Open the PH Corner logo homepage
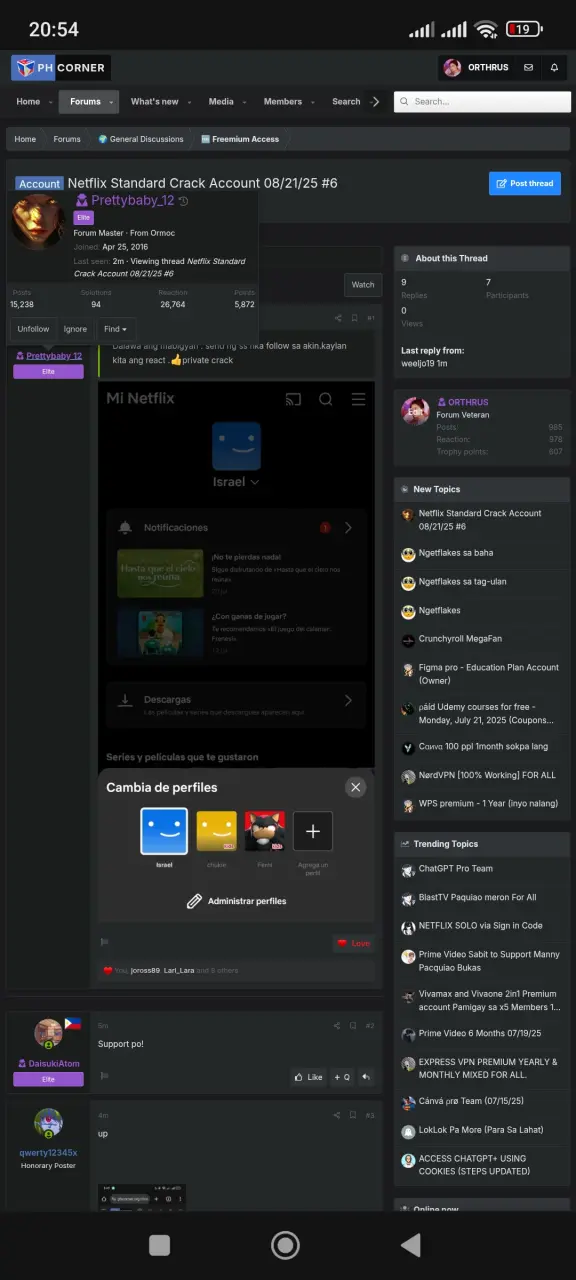 tap(60, 68)
